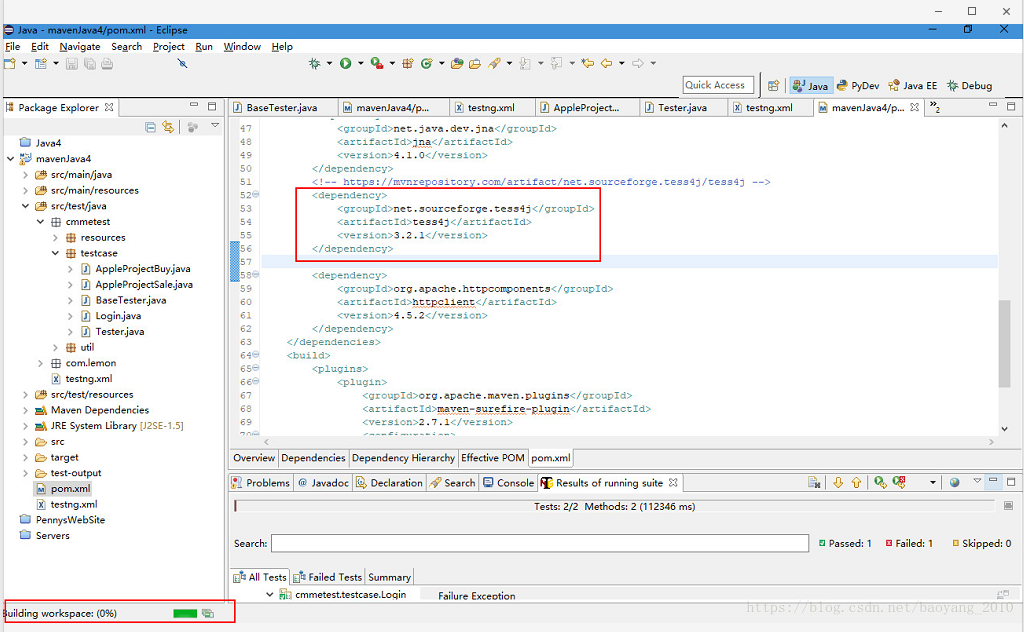Click the Forward navigation arrow icon
The image size is (1024, 632).
coord(638,63)
